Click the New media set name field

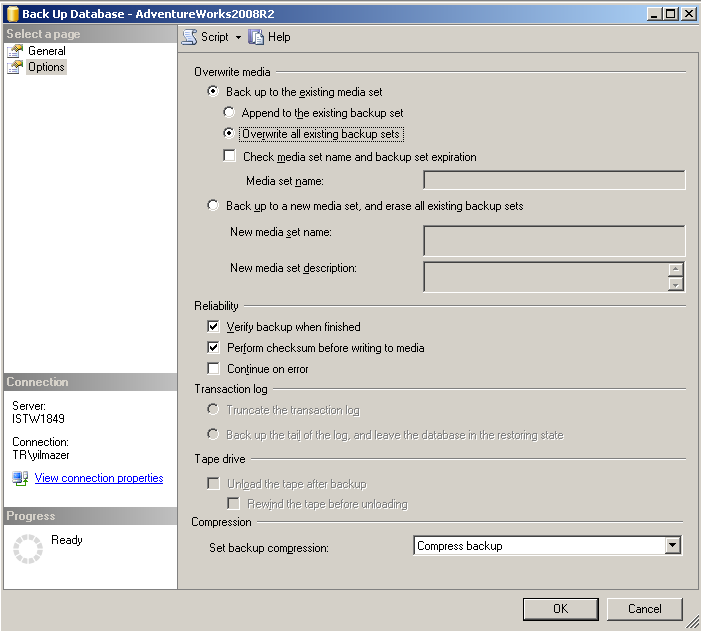click(554, 241)
